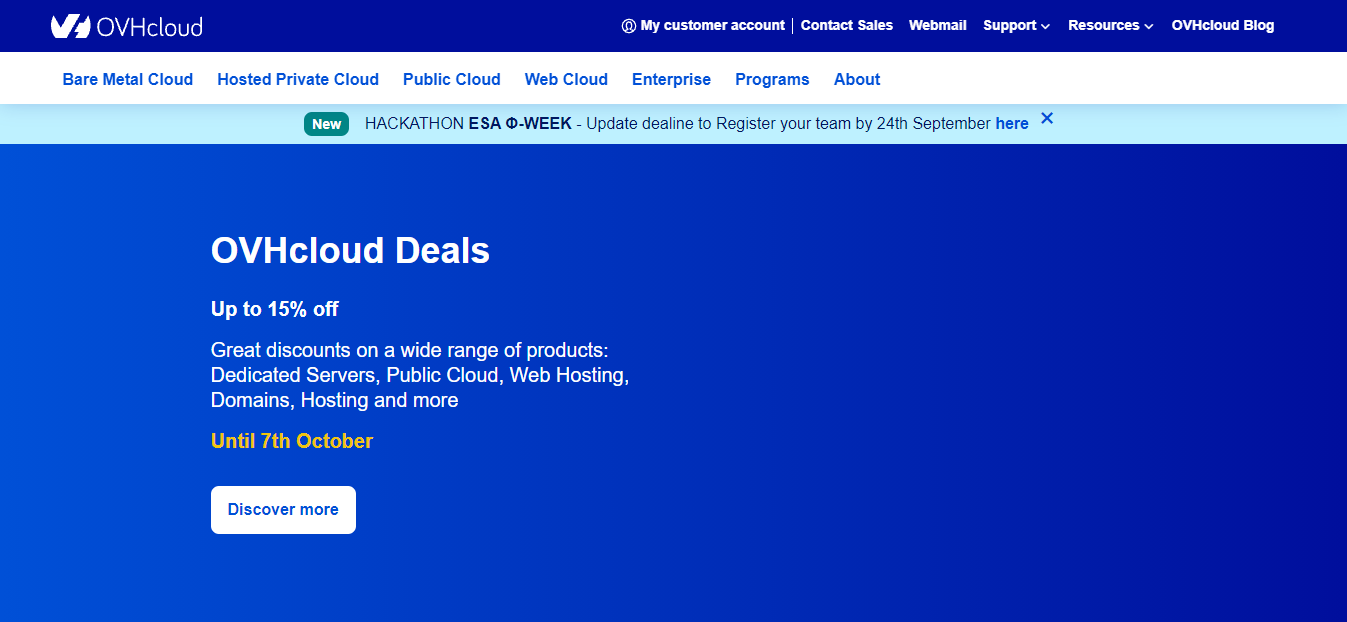Click the ESA Φ-WEEK banner text
Image resolution: width=1347 pixels, height=622 pixels.
click(520, 124)
